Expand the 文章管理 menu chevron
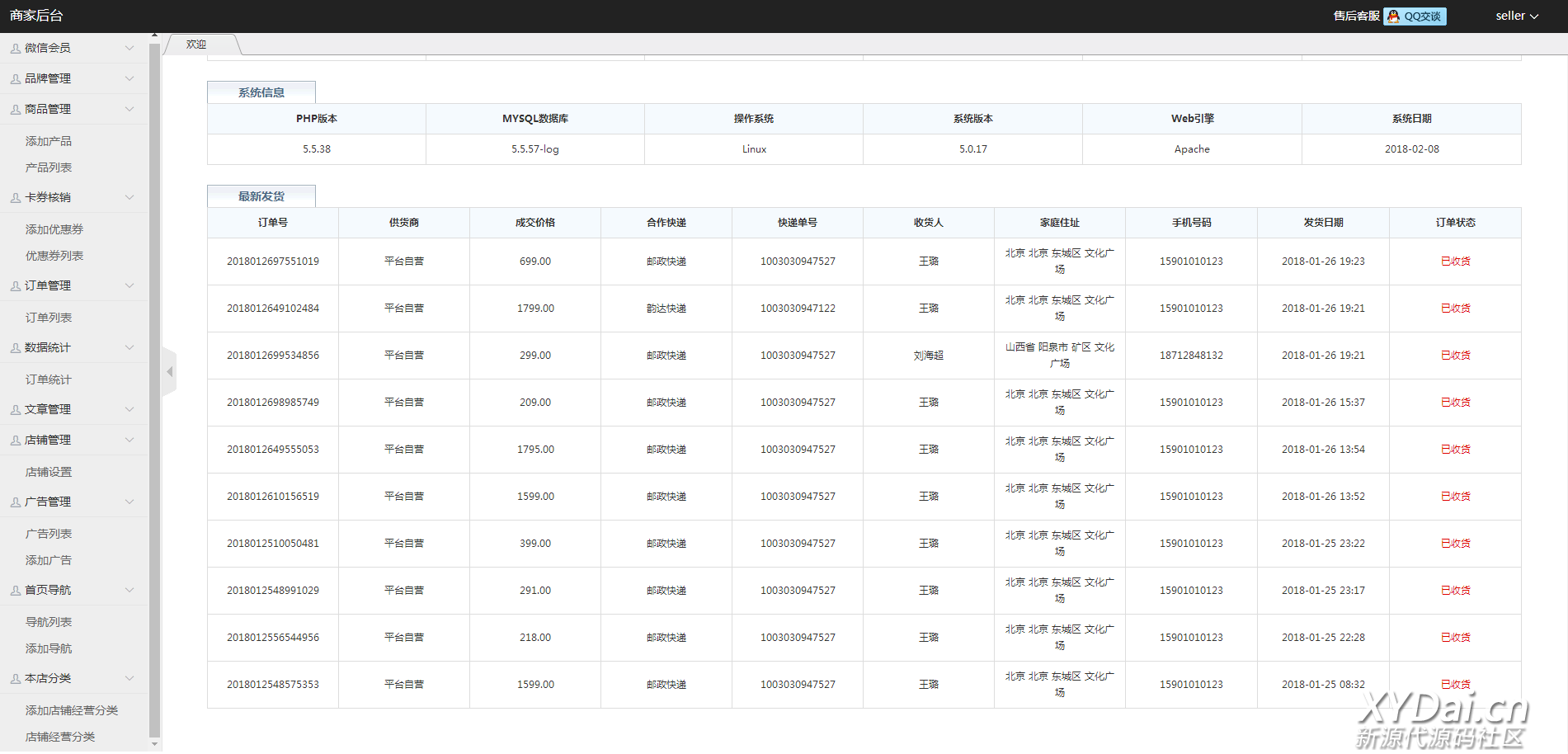1568x754 pixels. tap(129, 409)
